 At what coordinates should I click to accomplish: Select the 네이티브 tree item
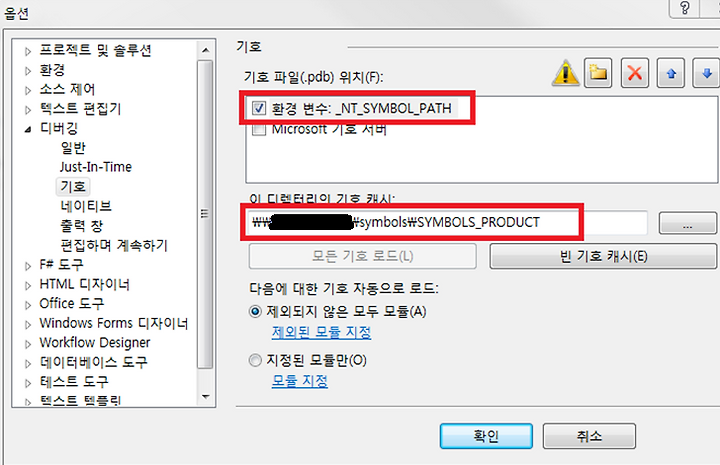[86, 206]
